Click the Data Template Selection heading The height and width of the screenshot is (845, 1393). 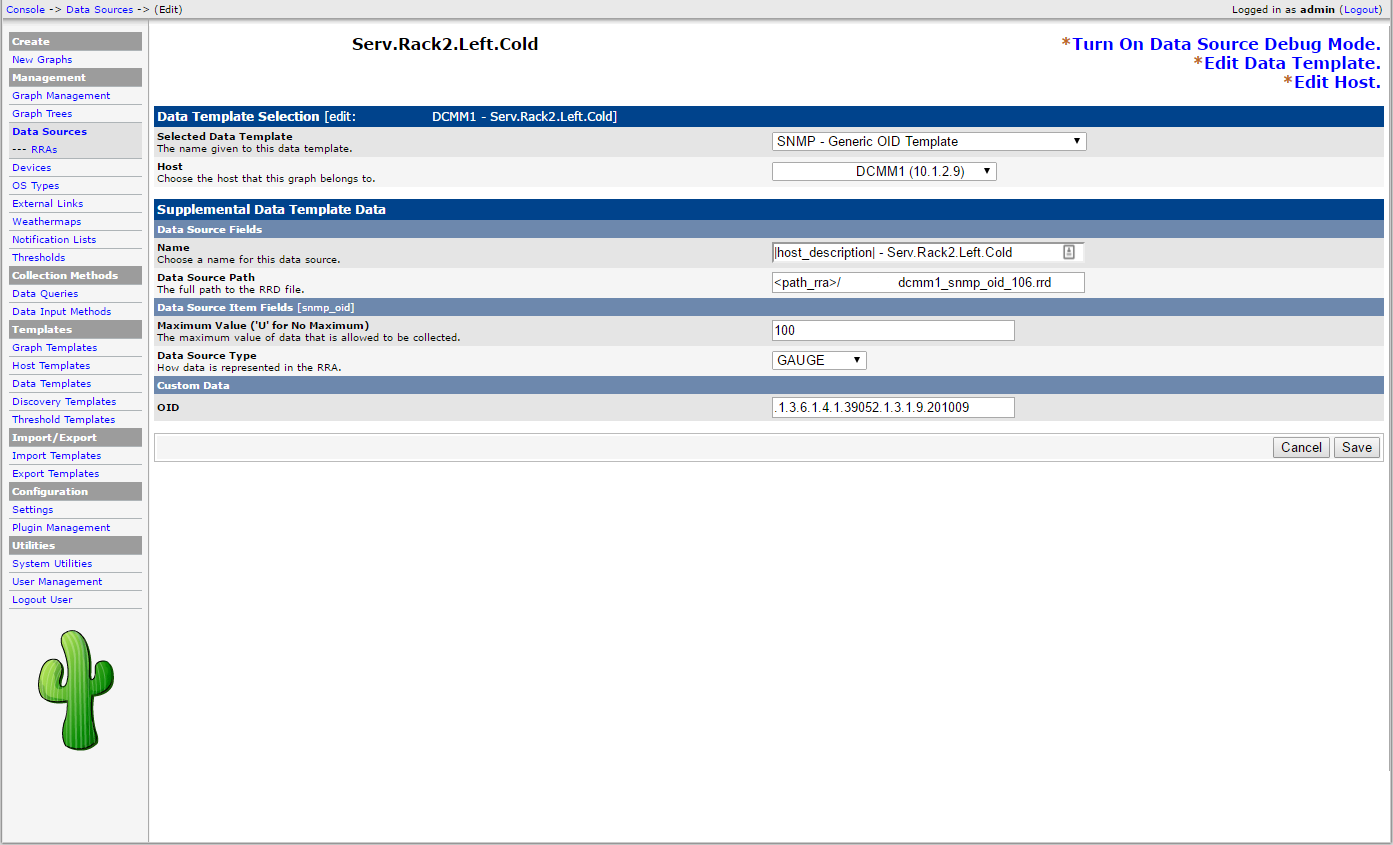coord(238,116)
